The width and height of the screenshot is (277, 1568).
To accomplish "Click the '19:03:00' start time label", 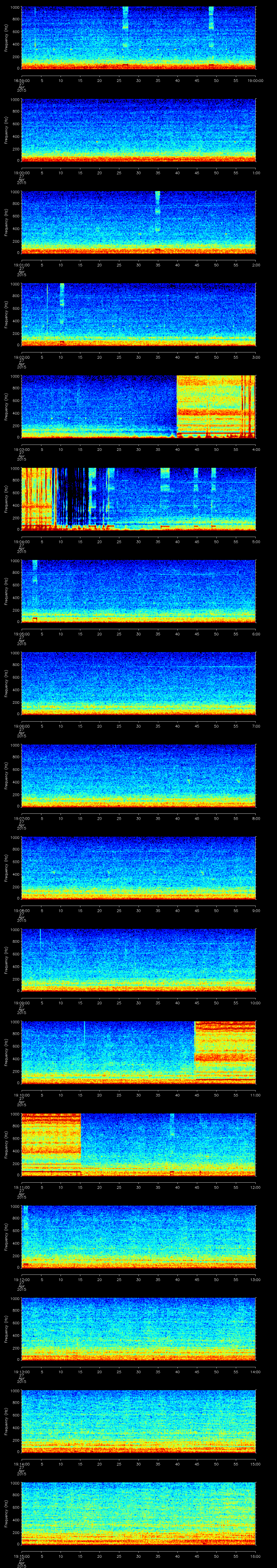I will (21, 449).
